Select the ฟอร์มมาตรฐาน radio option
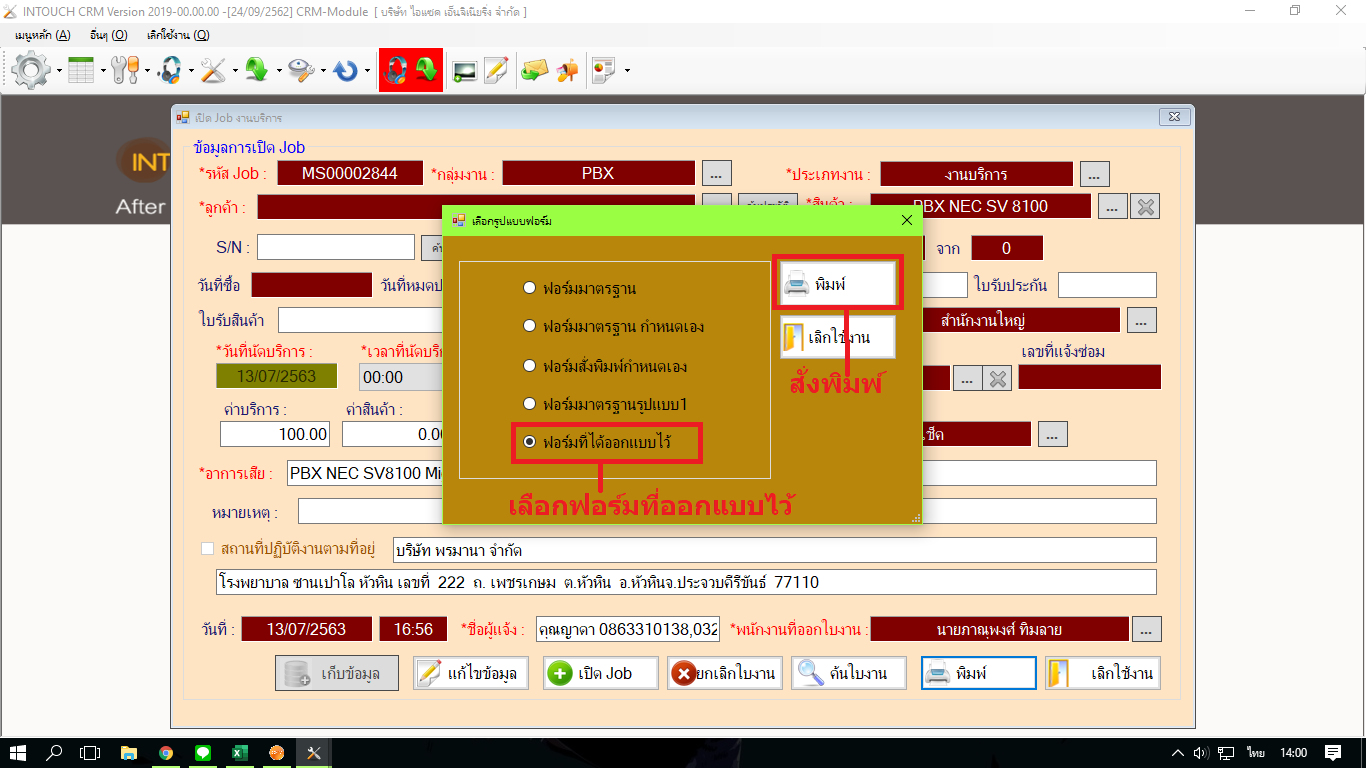 (530, 288)
